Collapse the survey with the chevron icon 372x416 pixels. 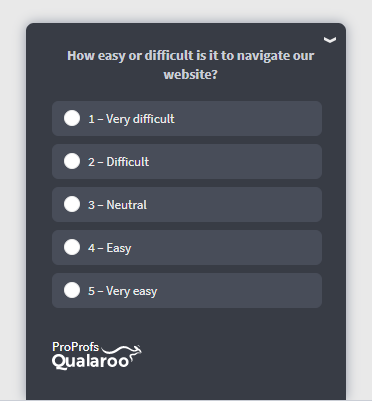[x=330, y=40]
